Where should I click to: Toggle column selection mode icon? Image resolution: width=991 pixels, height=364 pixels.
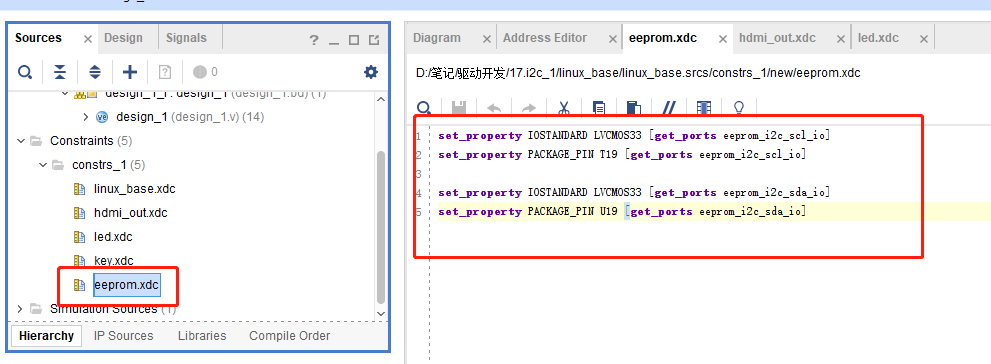click(703, 107)
